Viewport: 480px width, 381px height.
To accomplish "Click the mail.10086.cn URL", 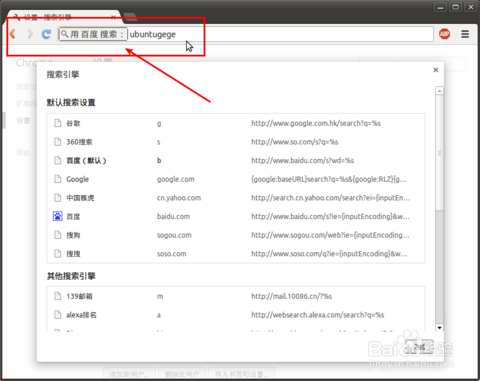I will (x=292, y=296).
